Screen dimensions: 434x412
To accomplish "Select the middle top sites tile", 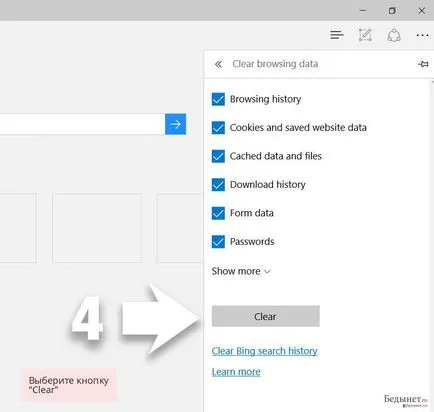I will [97, 228].
